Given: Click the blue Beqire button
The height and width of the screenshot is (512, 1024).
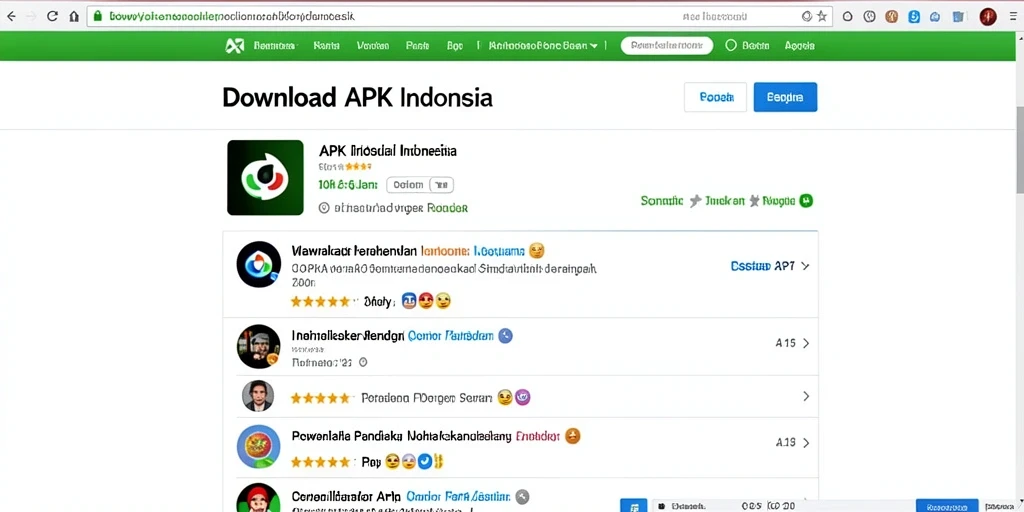Looking at the screenshot, I should [x=785, y=97].
